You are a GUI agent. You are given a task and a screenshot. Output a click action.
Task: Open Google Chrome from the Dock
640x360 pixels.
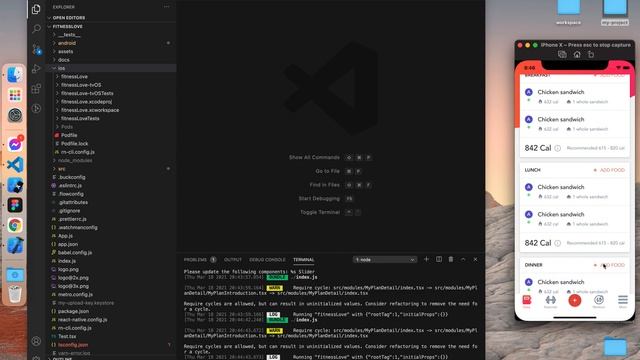15,225
